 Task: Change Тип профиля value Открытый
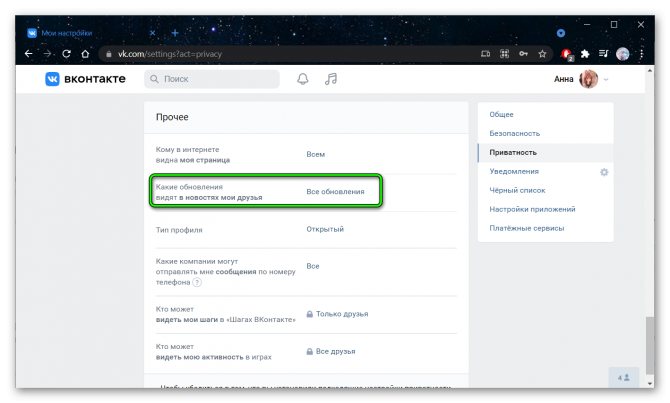(x=325, y=229)
